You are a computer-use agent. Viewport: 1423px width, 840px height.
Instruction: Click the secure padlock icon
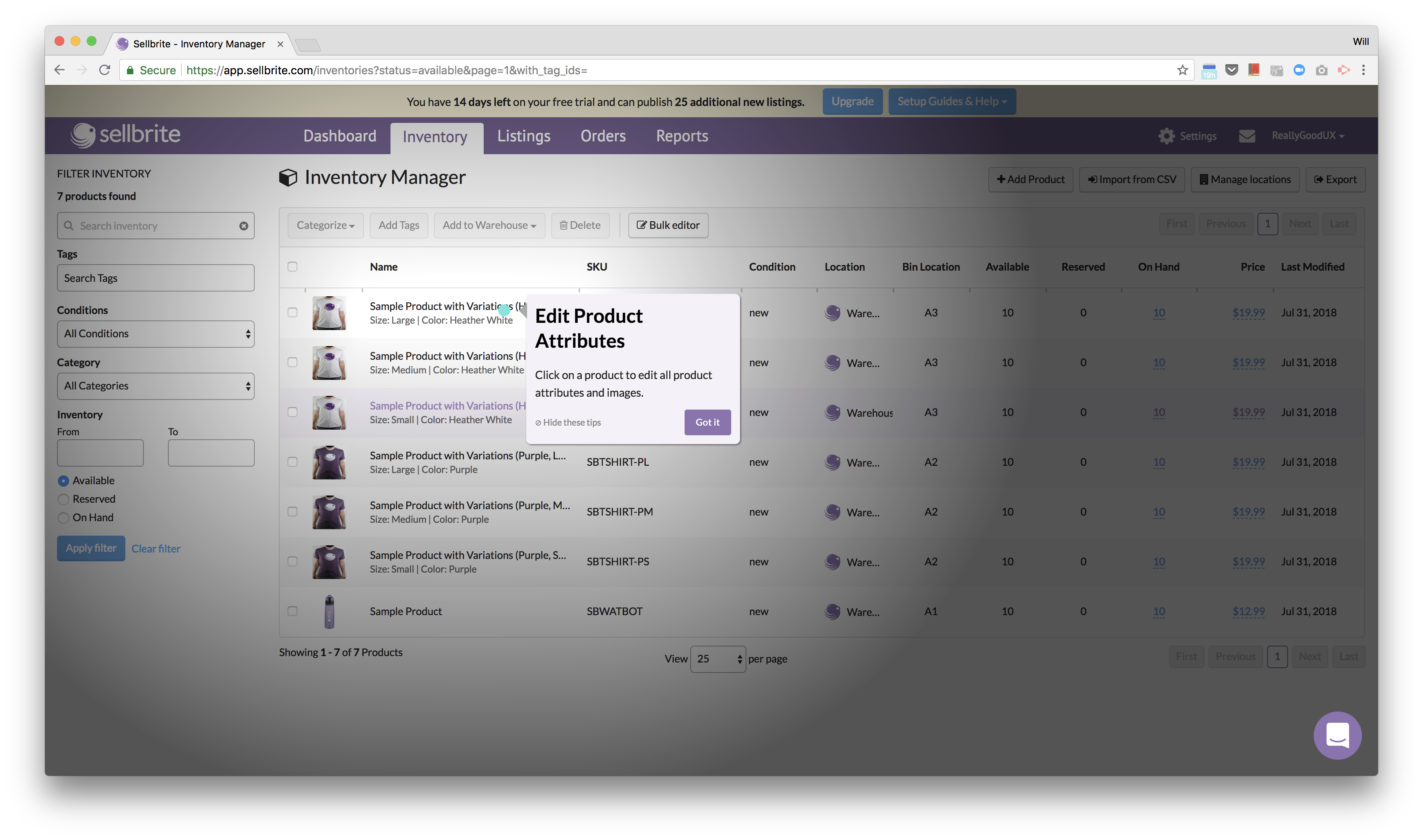[130, 70]
